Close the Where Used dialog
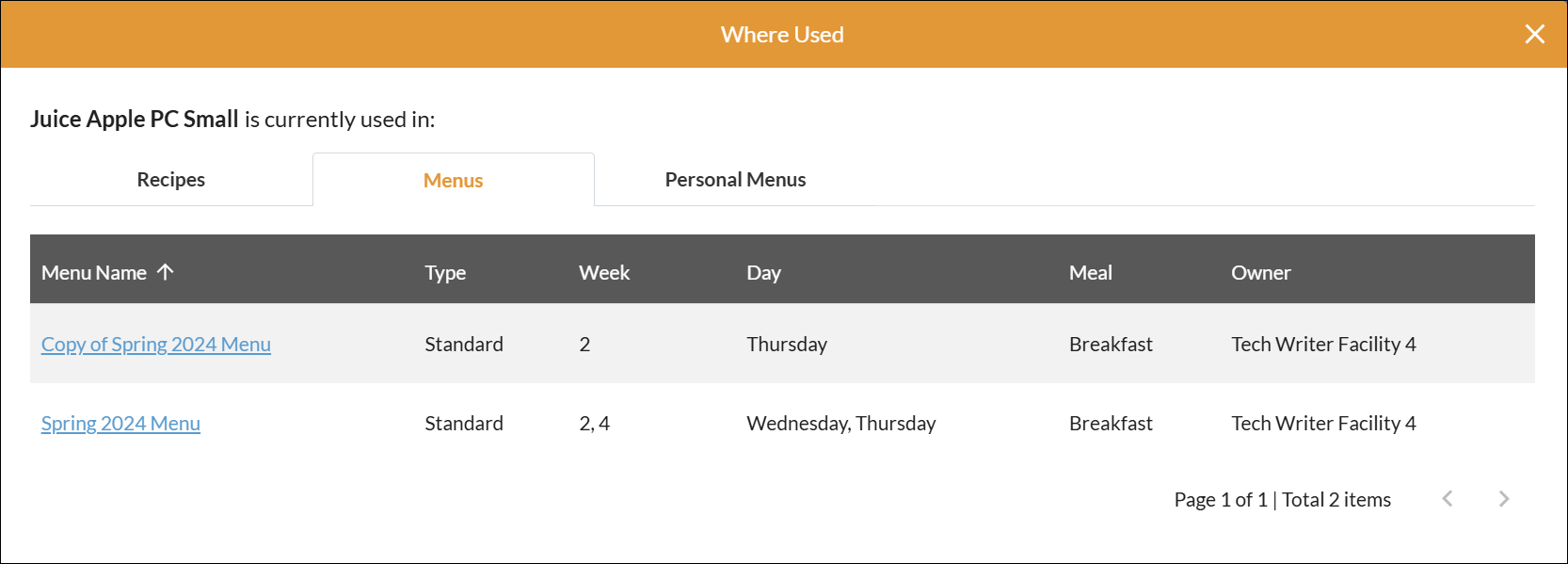 pyautogui.click(x=1534, y=34)
